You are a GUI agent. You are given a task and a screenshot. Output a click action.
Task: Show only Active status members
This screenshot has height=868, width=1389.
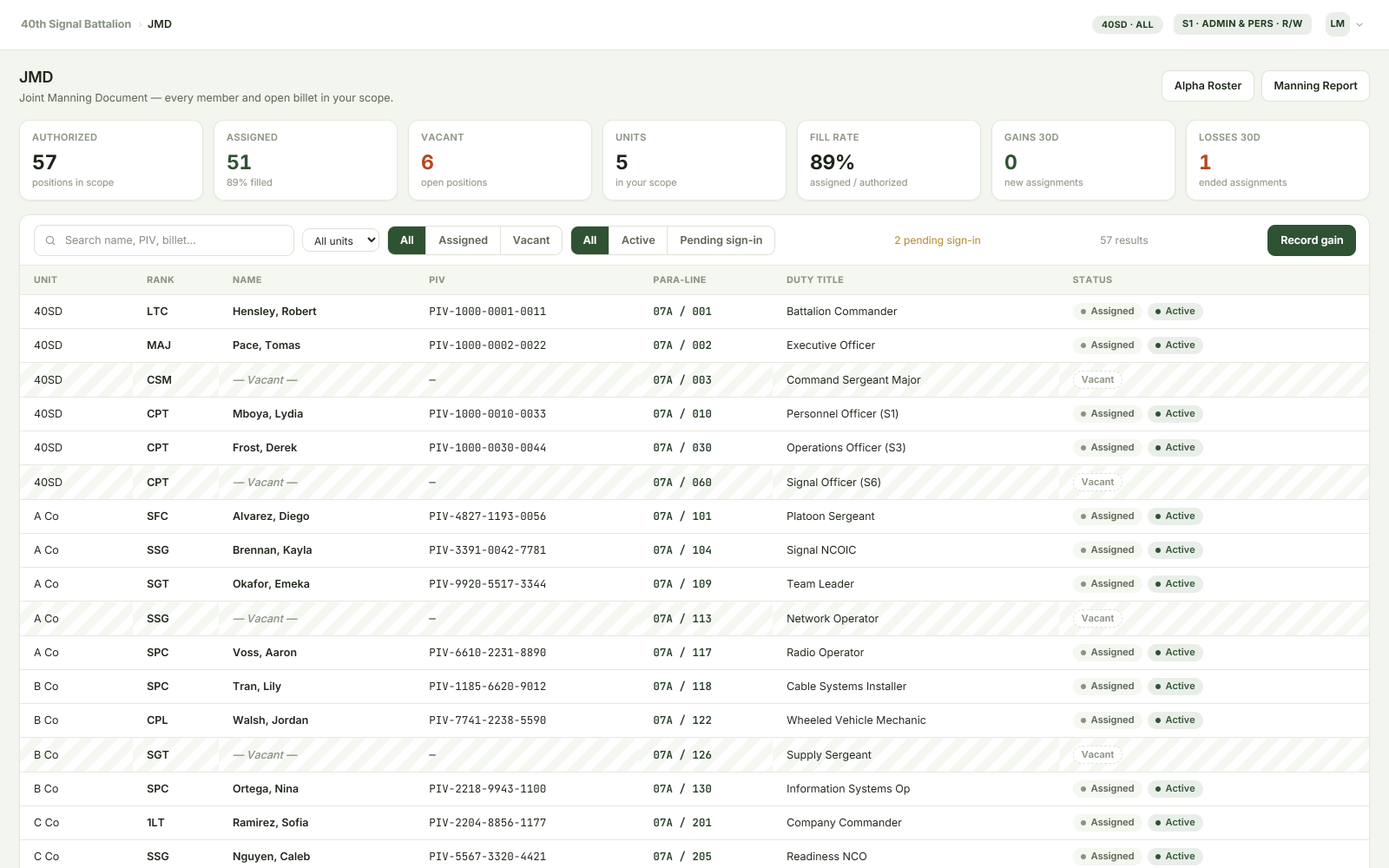[638, 240]
